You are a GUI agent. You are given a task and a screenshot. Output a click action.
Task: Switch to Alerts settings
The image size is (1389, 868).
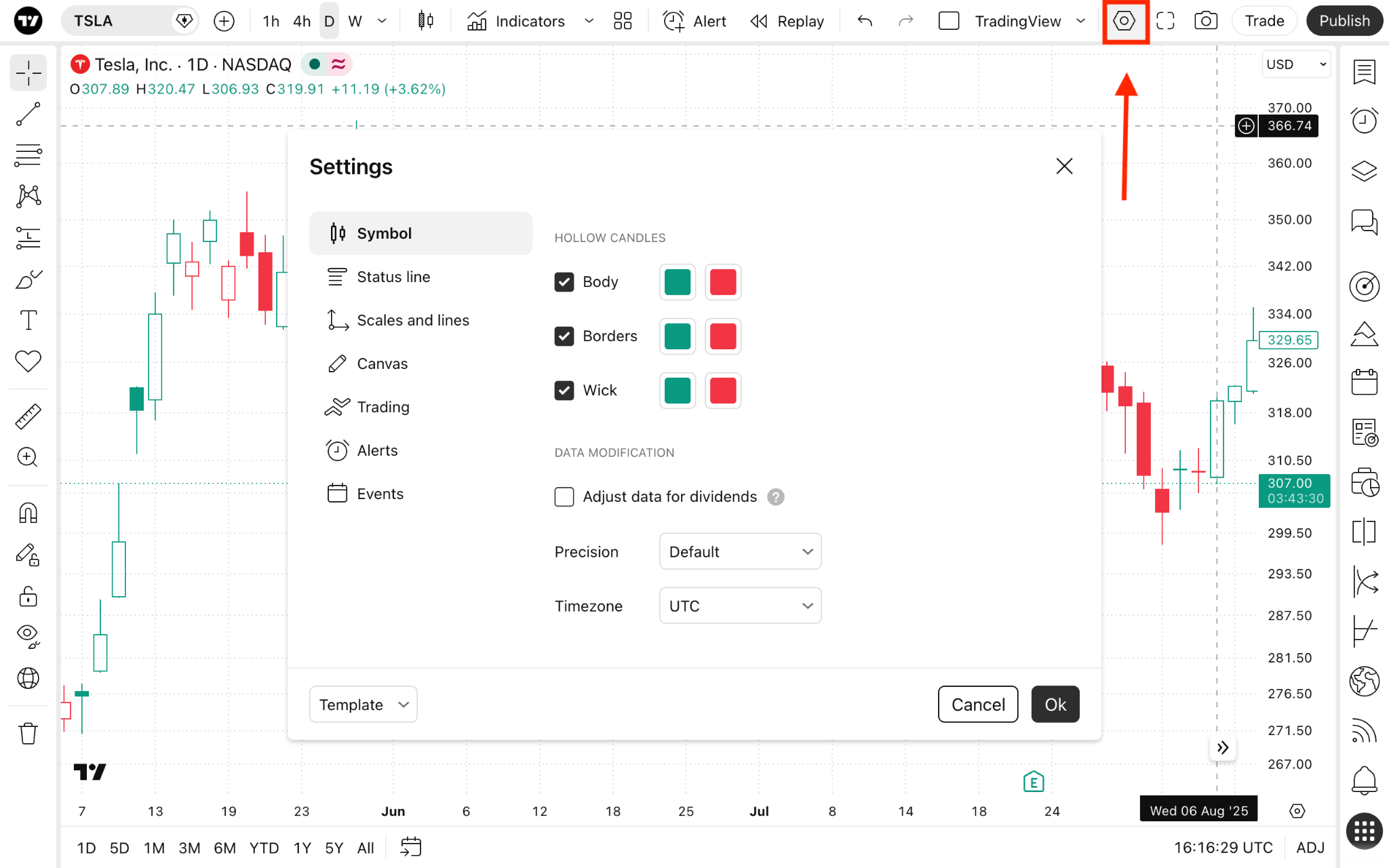tap(420, 450)
